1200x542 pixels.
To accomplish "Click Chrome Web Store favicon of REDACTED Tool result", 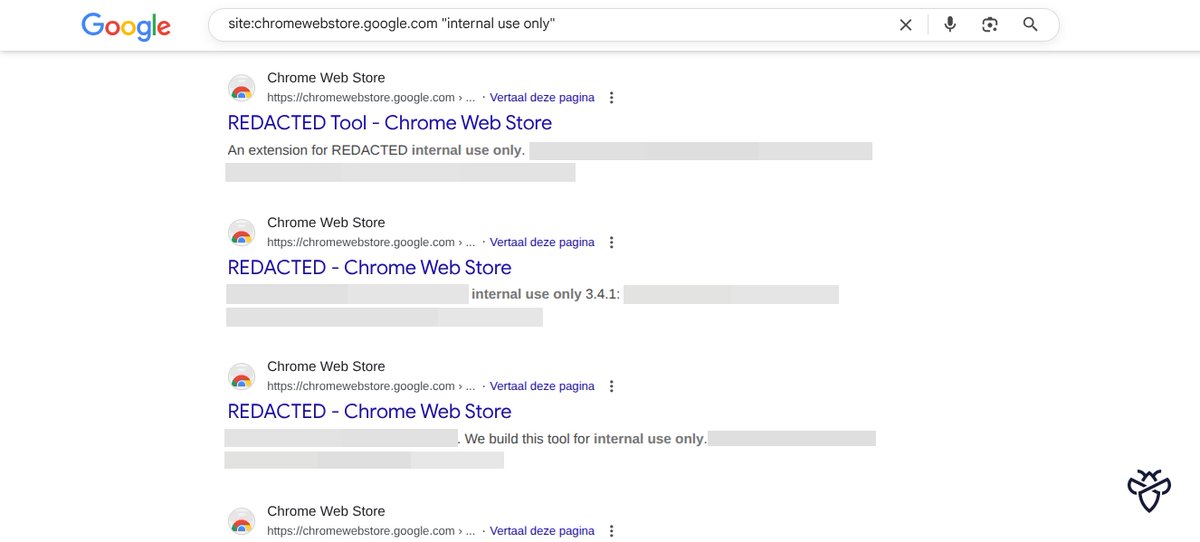I will click(x=241, y=88).
